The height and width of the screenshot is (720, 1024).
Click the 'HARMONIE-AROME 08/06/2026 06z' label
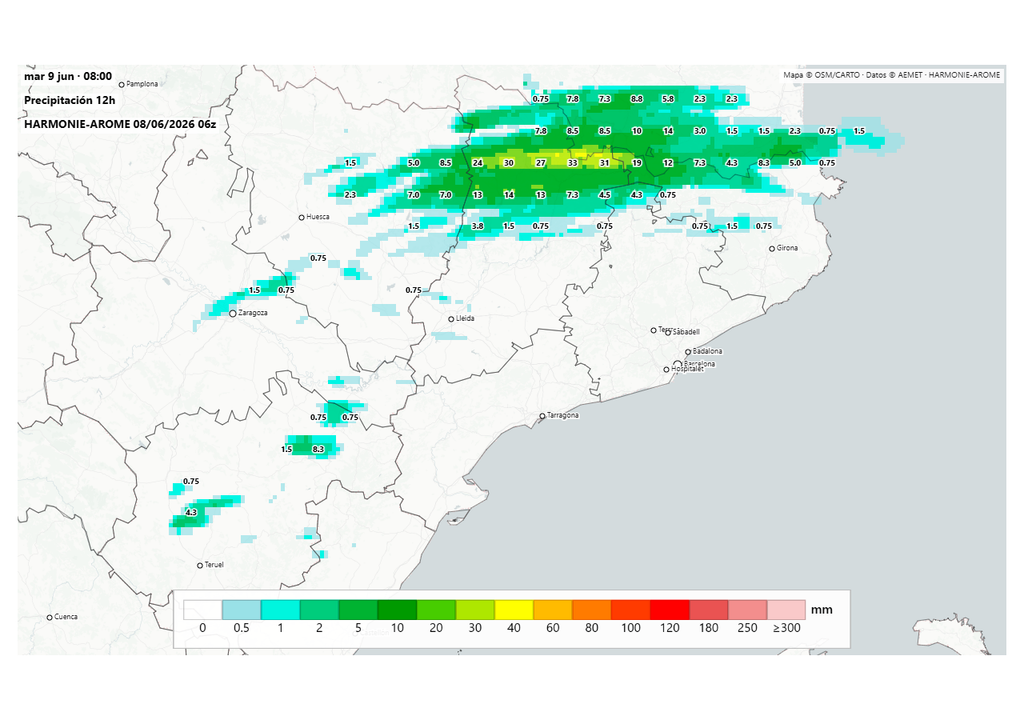tap(120, 124)
